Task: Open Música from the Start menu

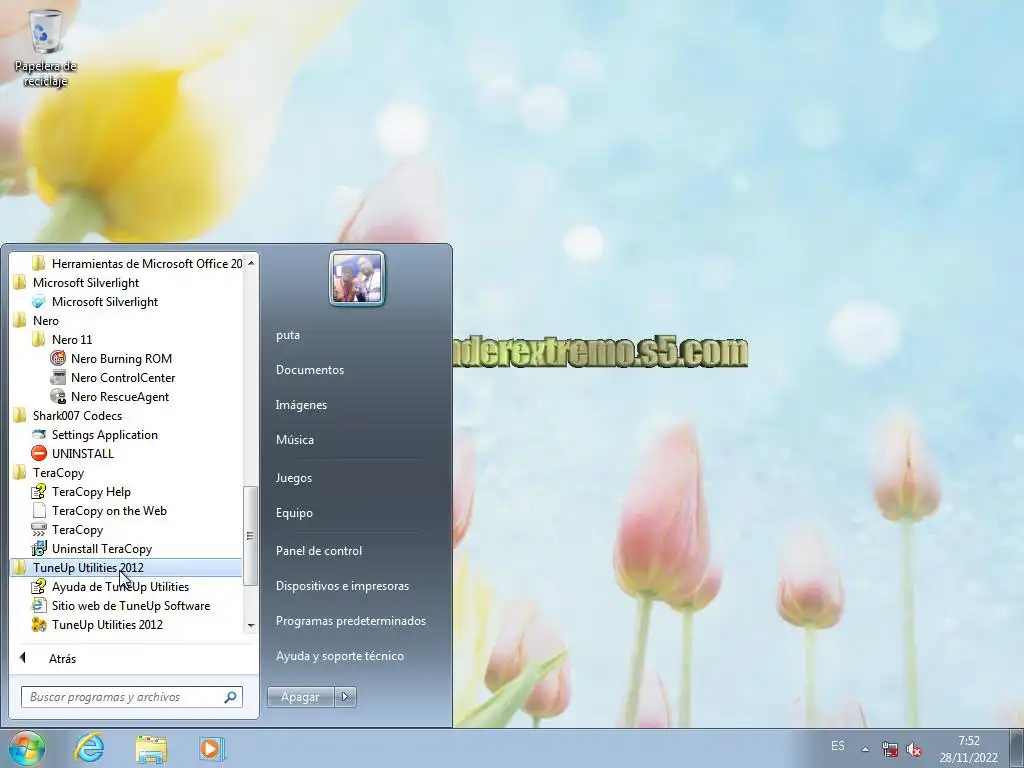Action: click(295, 440)
